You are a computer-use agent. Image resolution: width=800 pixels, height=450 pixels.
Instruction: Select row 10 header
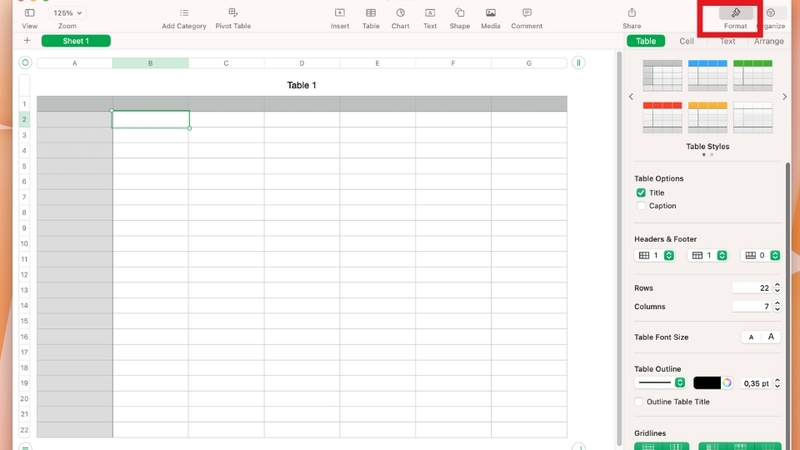tap(24, 243)
